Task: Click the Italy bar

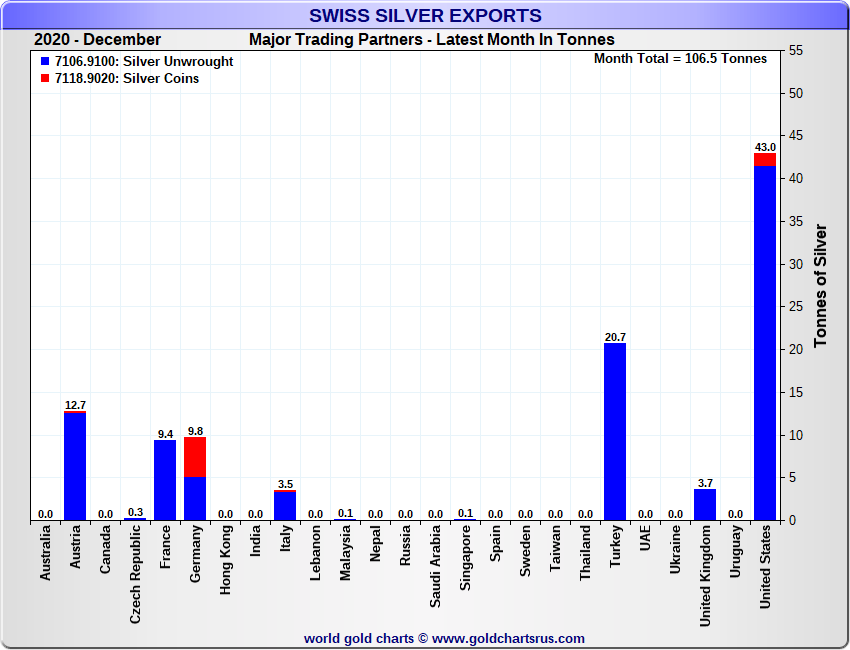Action: 285,506
